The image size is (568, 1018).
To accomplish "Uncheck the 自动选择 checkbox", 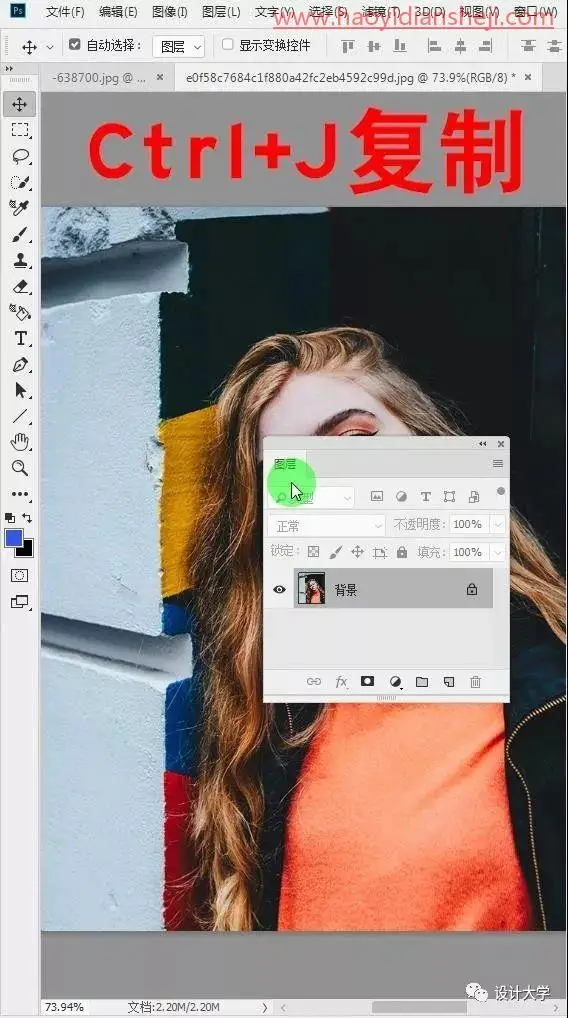I will [x=75, y=45].
